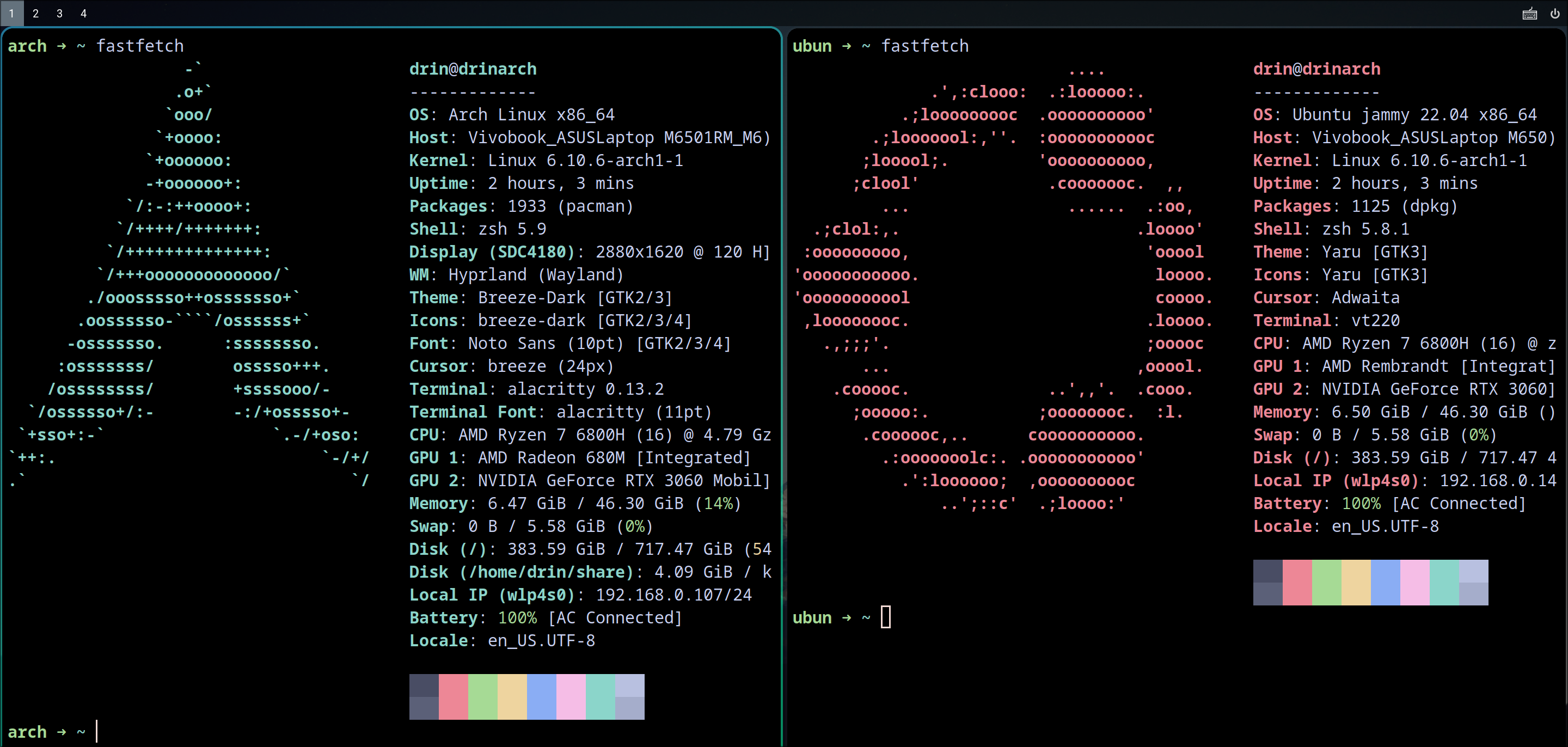The image size is (1568, 747).
Task: Click the pink swatch in arch palette
Action: [571, 696]
